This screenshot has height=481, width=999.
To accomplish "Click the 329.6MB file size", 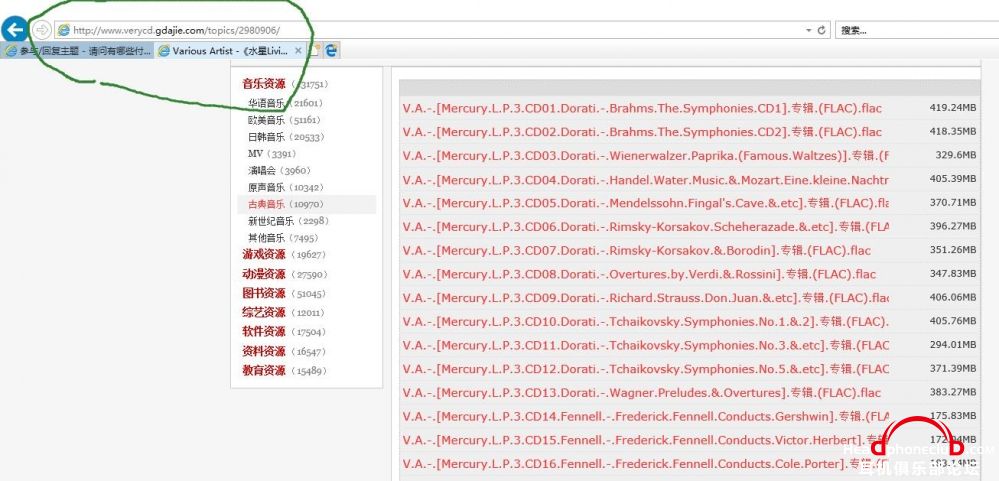I will click(x=955, y=155).
